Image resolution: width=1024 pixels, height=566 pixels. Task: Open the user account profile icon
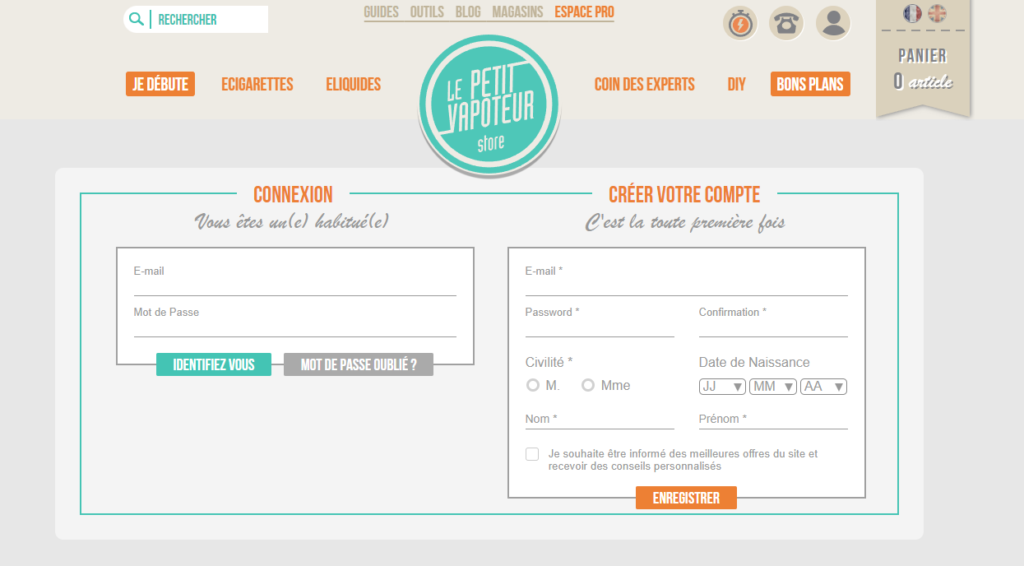(x=833, y=24)
